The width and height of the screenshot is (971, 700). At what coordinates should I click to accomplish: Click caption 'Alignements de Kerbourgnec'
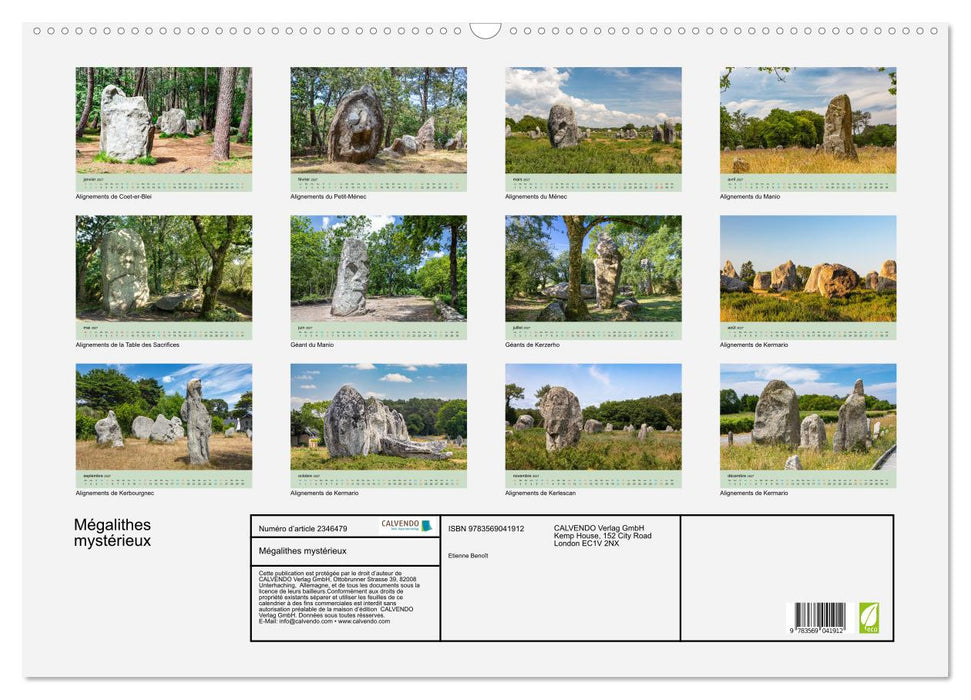[x=115, y=493]
